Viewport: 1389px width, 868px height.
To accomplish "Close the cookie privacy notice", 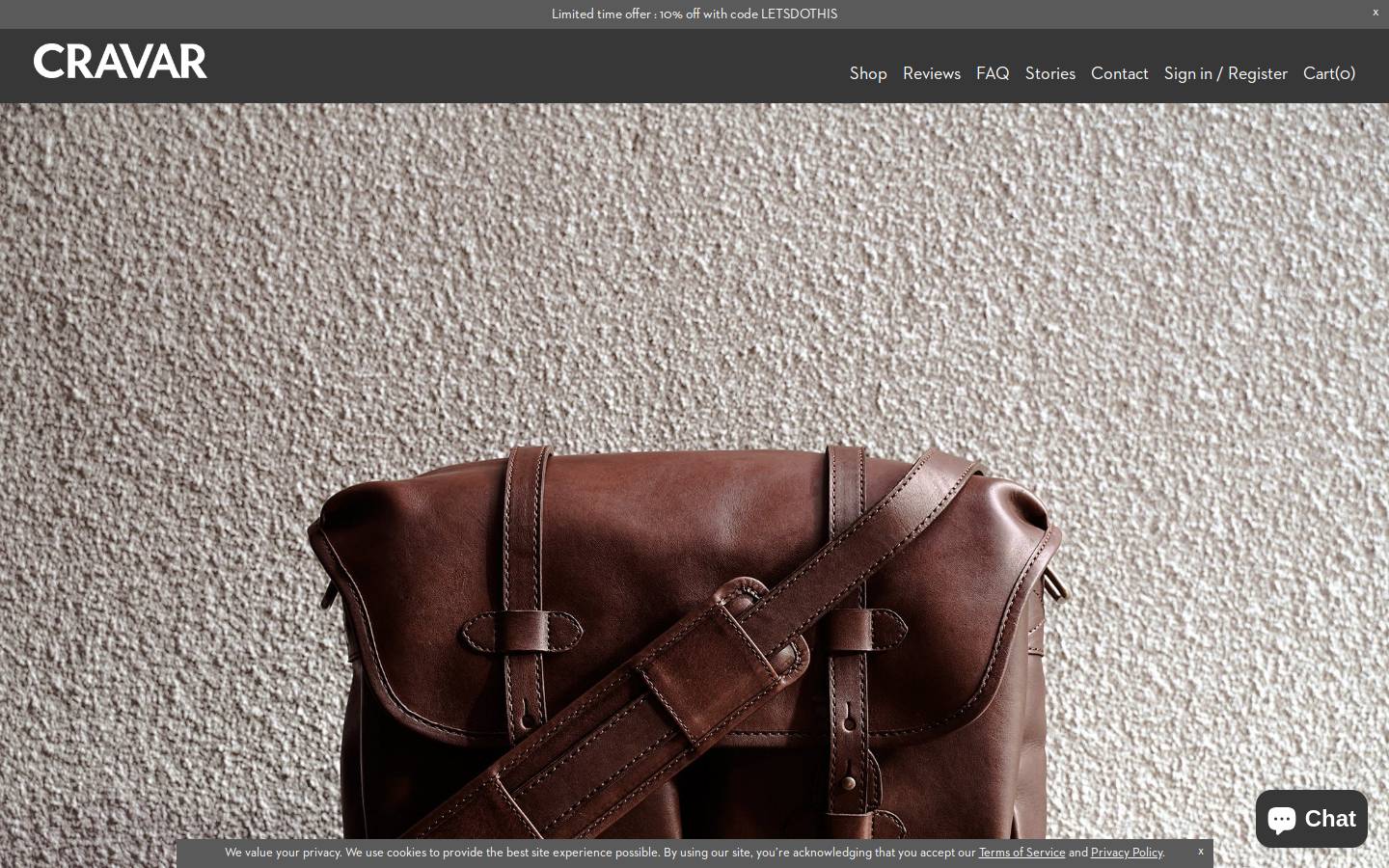I will (1201, 852).
